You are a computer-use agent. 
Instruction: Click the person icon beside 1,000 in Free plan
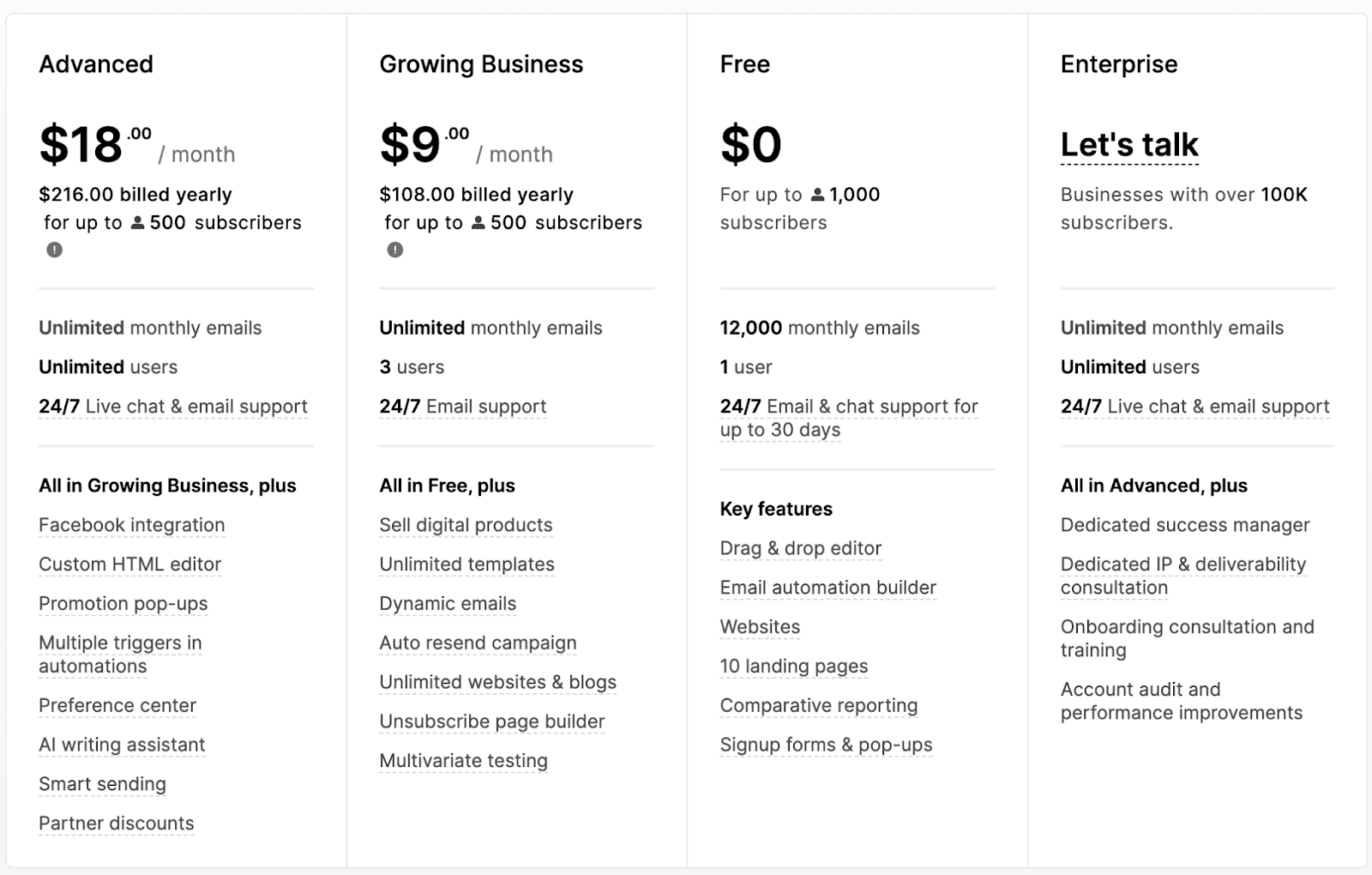coord(817,195)
